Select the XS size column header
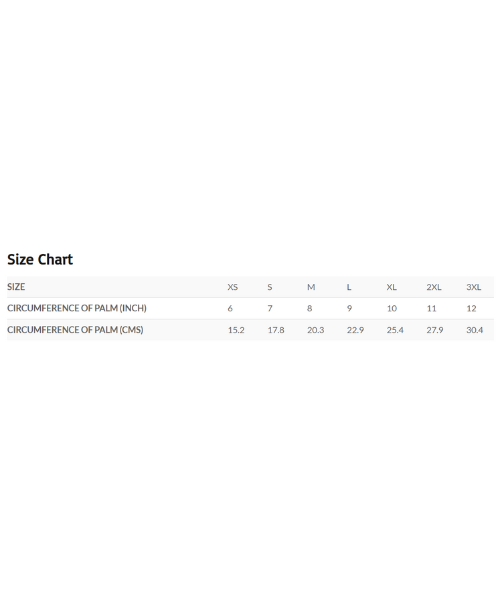This screenshot has width=500, height=600. pos(233,287)
